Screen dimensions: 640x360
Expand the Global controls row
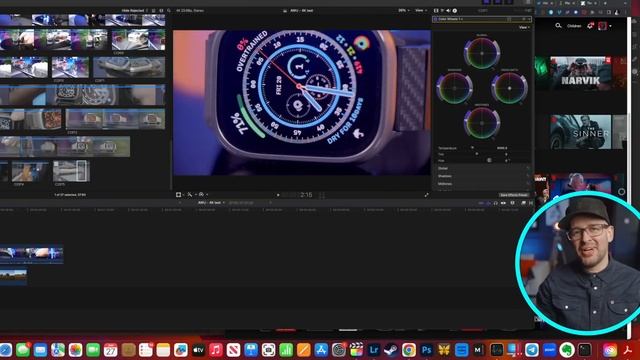point(482,168)
